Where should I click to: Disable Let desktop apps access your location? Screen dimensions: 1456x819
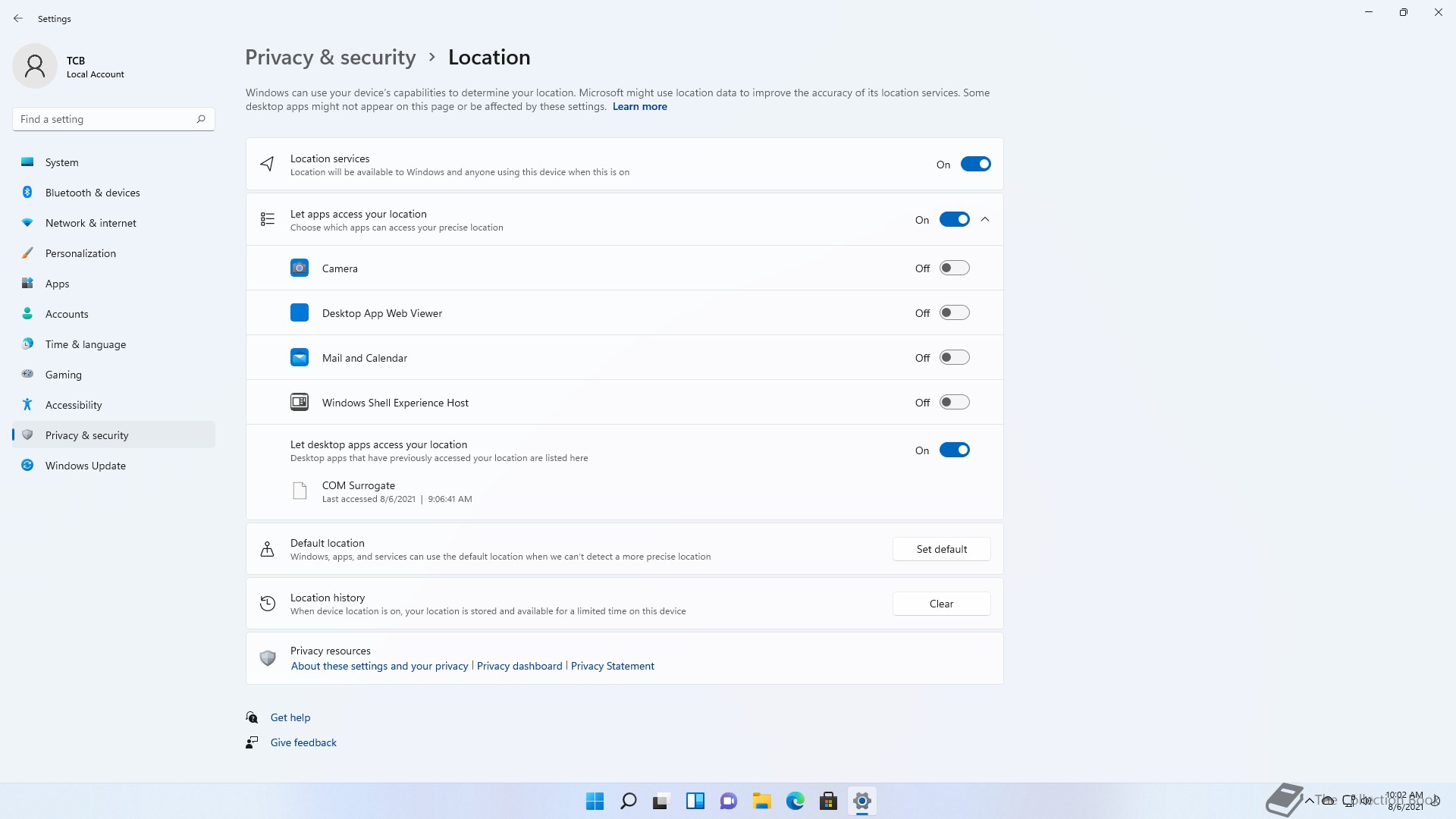954,450
